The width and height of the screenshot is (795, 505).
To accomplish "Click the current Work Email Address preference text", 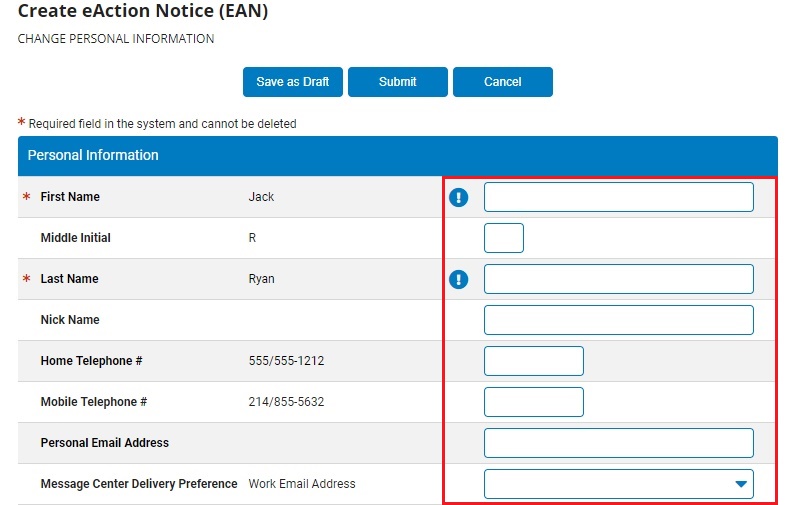I will tap(302, 484).
